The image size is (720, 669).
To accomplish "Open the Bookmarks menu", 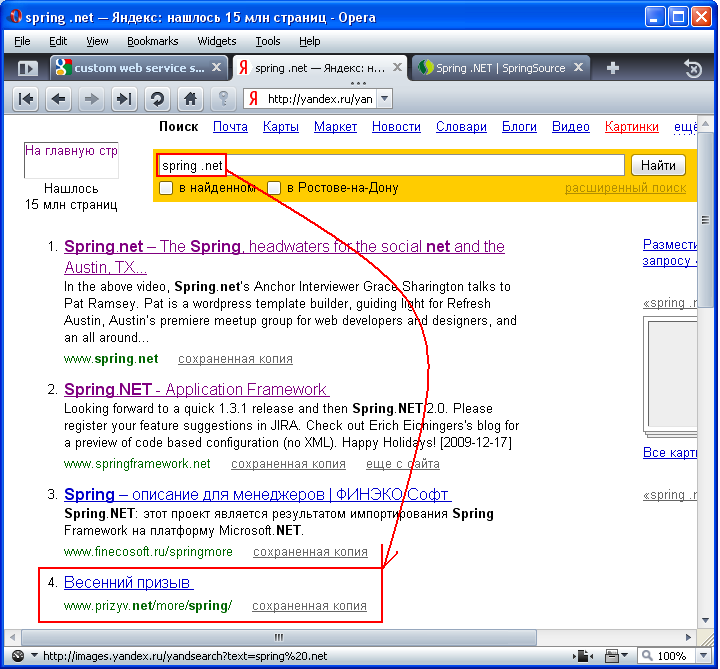I will point(152,41).
